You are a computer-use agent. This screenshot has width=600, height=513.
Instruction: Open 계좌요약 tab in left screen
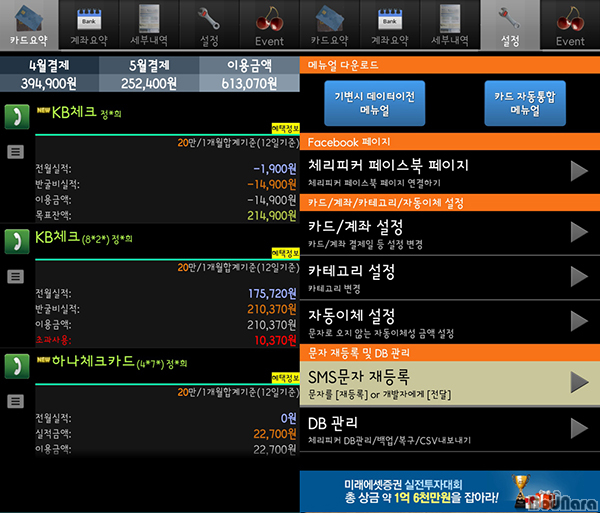tap(89, 25)
